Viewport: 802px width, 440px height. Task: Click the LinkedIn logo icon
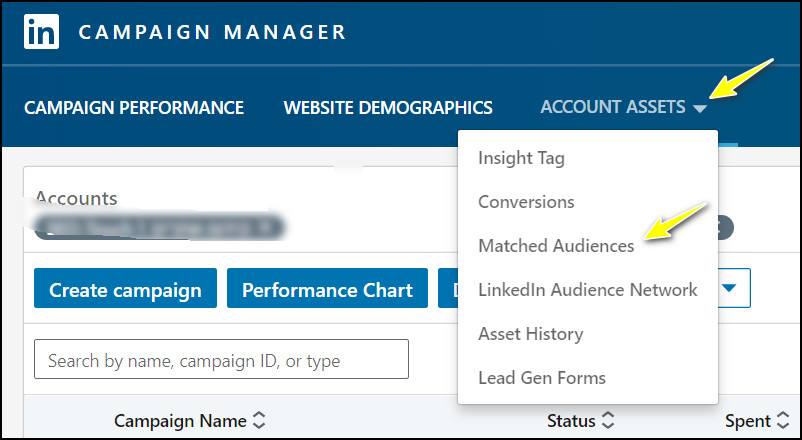pos(42,32)
